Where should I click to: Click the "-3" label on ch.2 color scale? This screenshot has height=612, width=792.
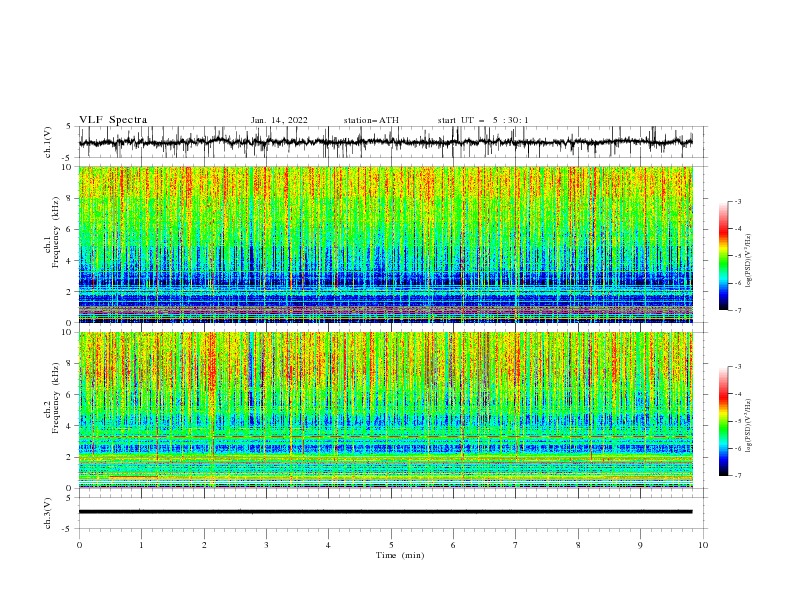click(x=737, y=367)
